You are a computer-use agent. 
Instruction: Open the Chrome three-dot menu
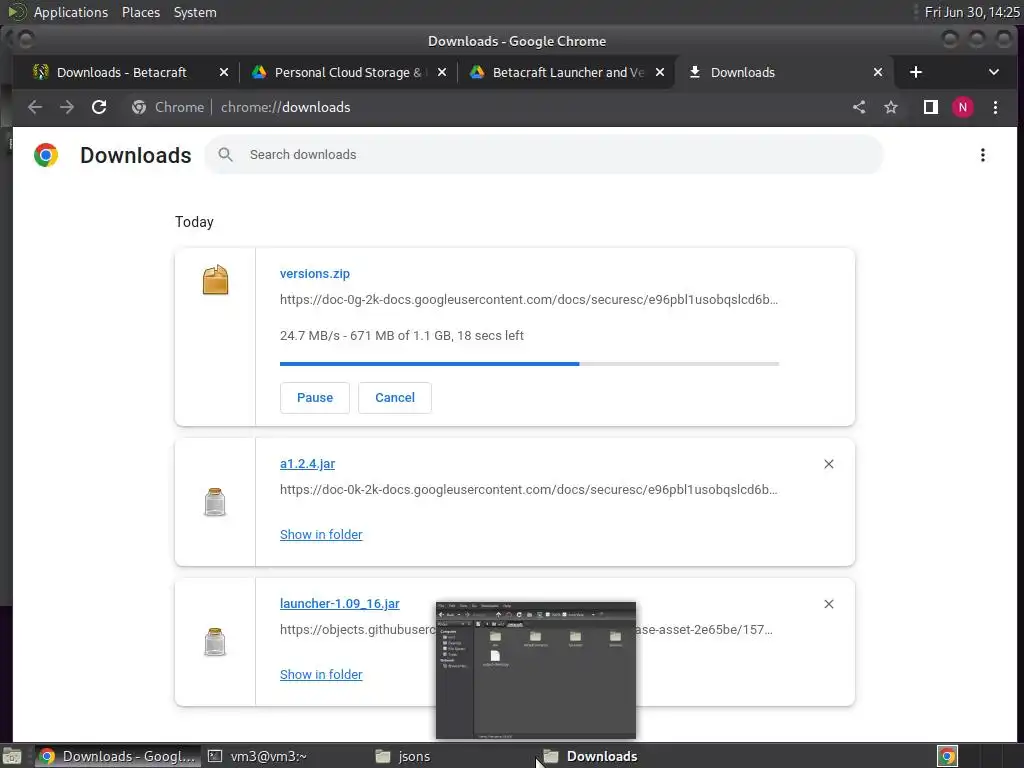point(995,107)
